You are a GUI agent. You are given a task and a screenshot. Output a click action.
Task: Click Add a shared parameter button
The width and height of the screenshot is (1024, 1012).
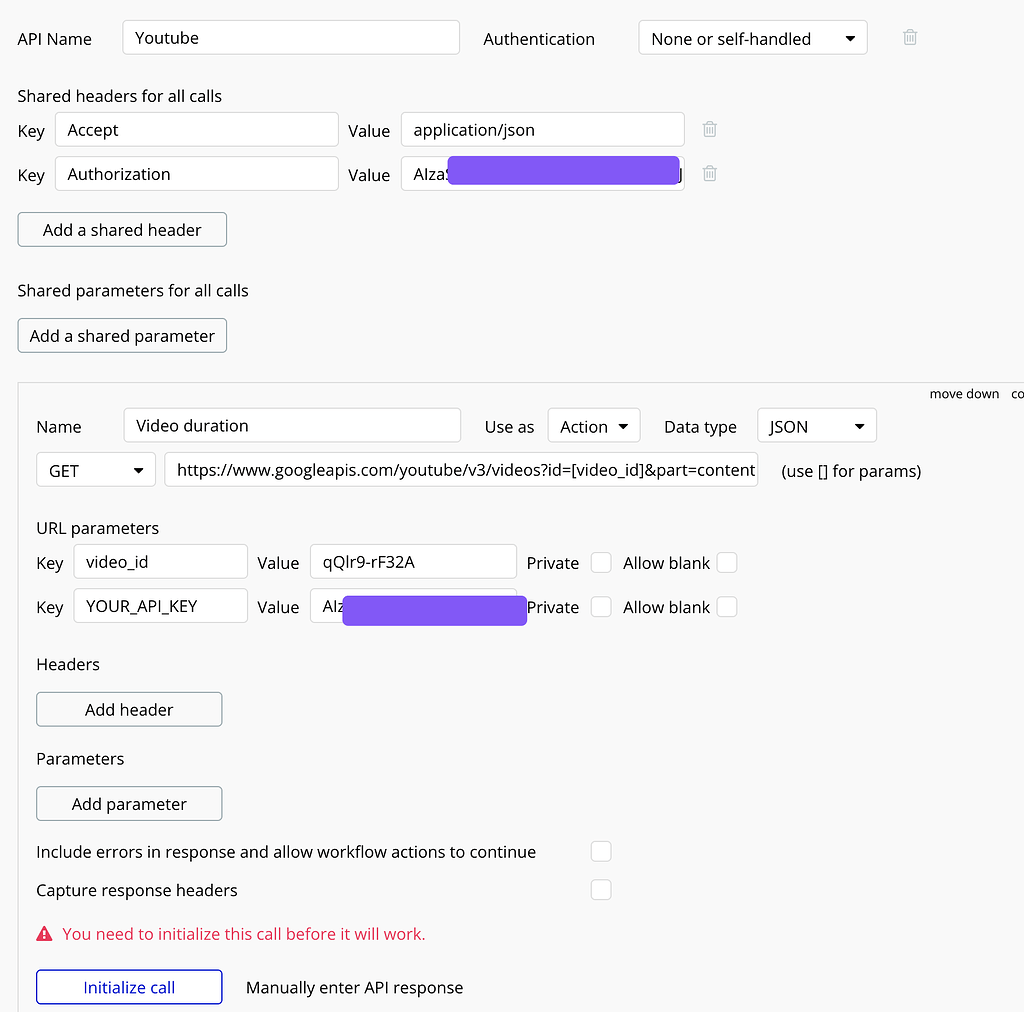pos(122,336)
